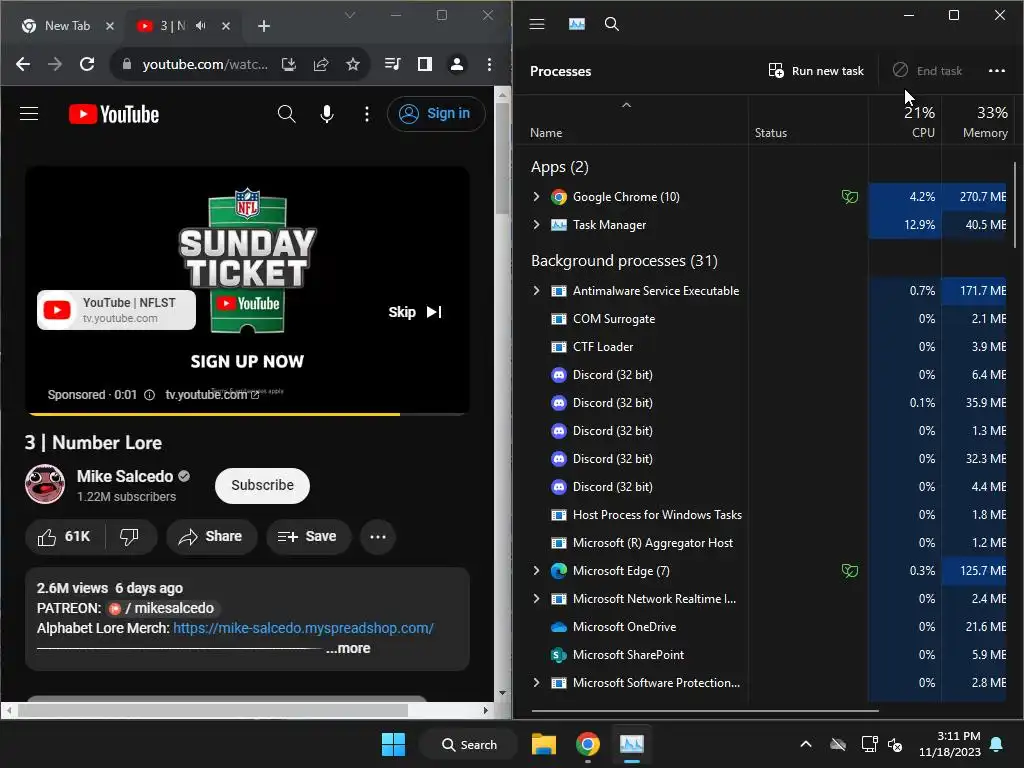Click the Microsoft Edge process icon
Viewport: 1024px width, 768px height.
click(558, 571)
